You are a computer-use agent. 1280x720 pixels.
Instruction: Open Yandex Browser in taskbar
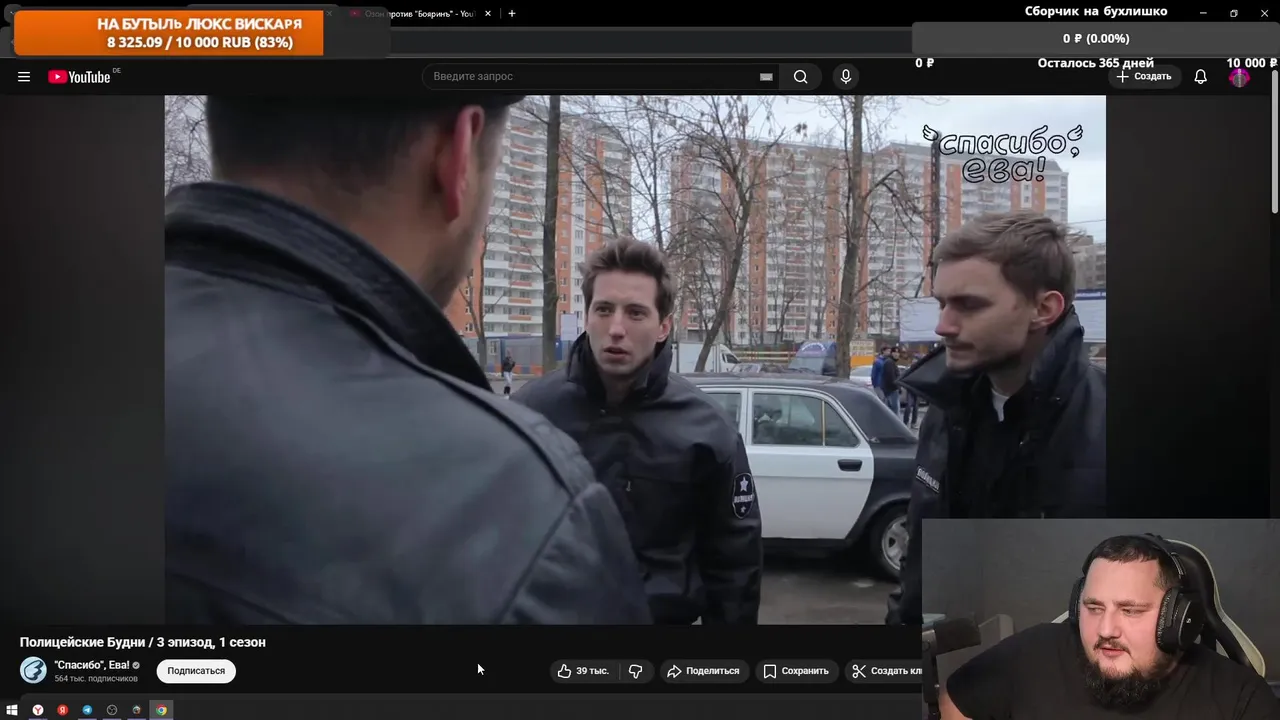[38, 710]
